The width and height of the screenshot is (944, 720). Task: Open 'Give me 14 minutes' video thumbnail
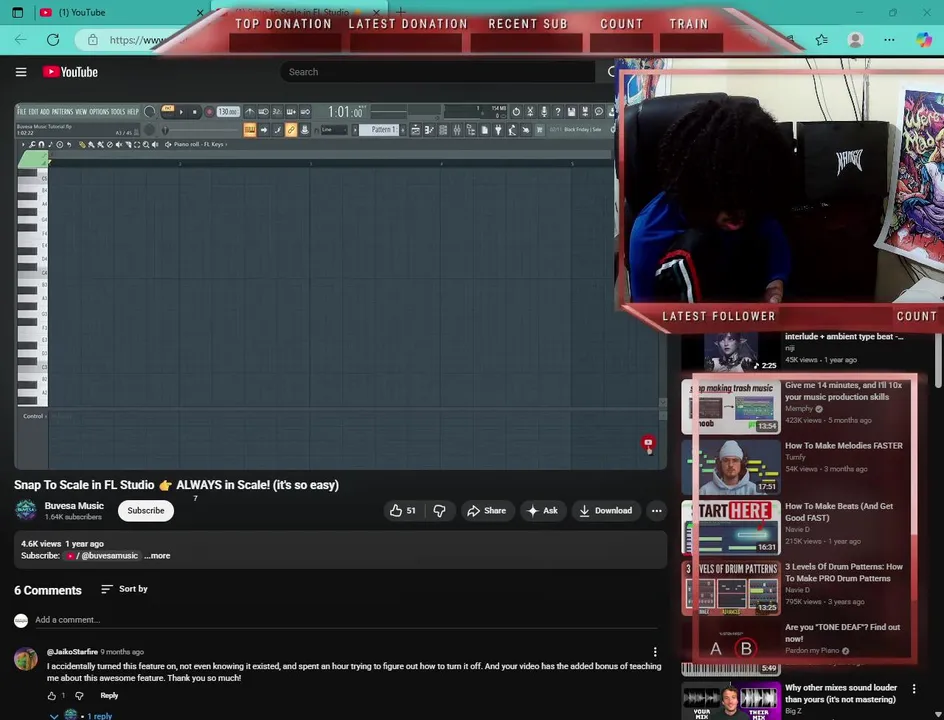tap(731, 407)
